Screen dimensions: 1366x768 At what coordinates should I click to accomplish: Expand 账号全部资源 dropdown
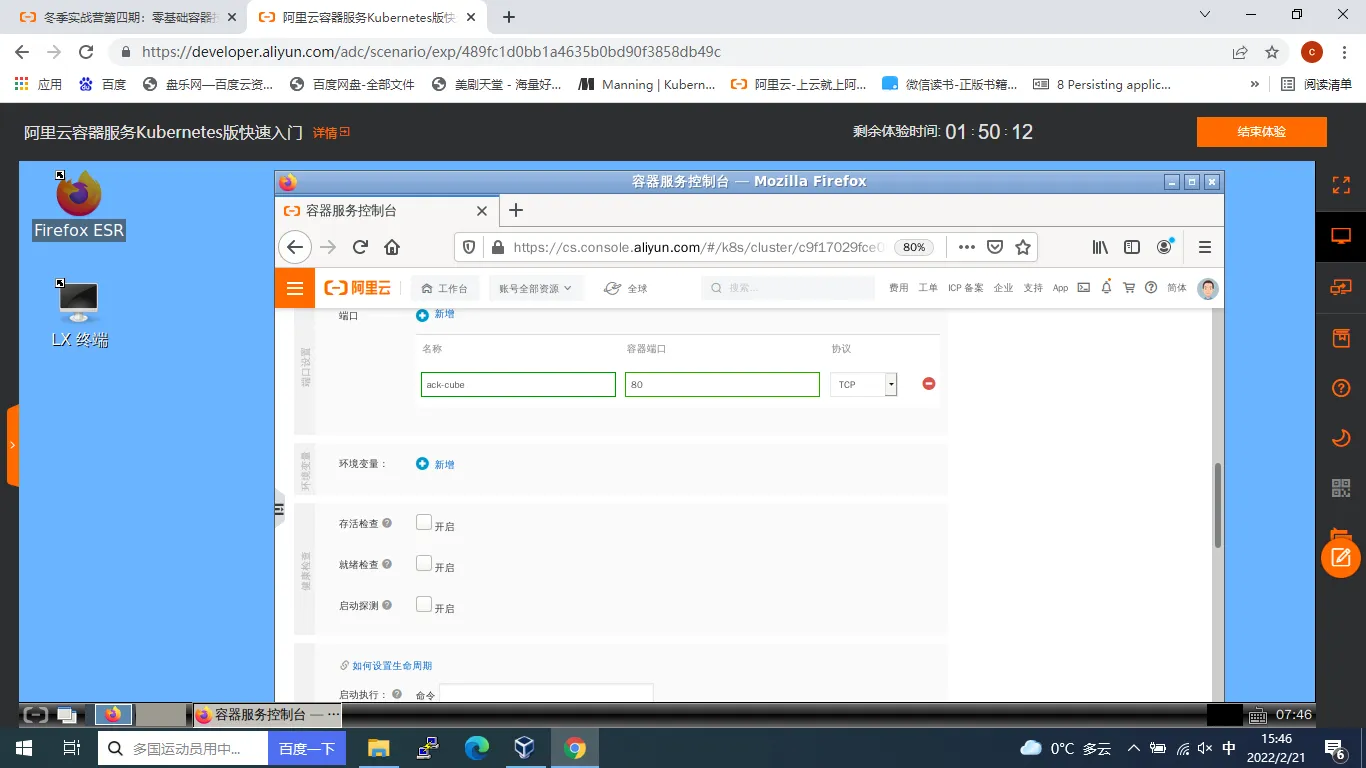pos(535,288)
